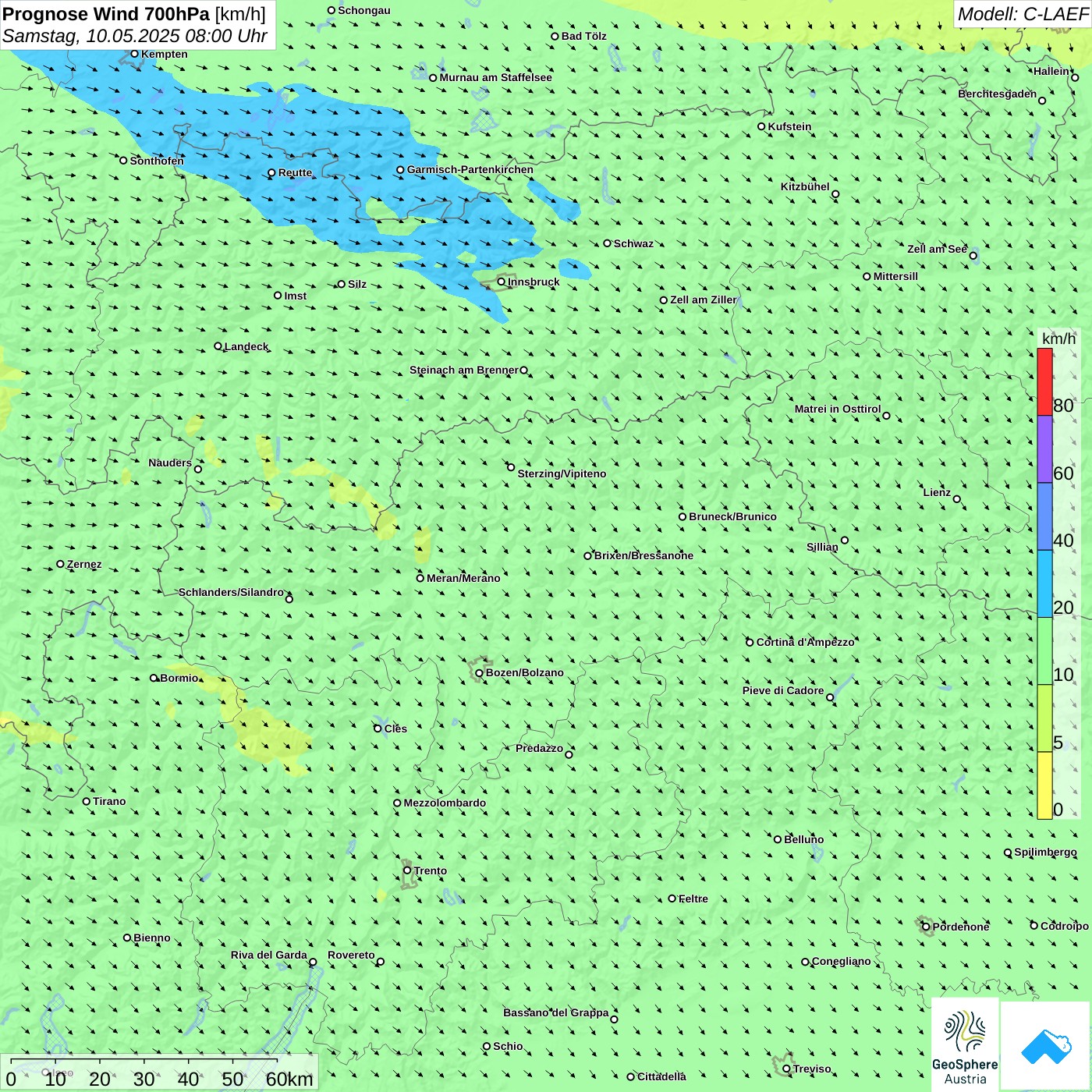Image resolution: width=1092 pixels, height=1092 pixels.
Task: Click the Cortina d'Ampezzo marker
Action: pyautogui.click(x=750, y=642)
